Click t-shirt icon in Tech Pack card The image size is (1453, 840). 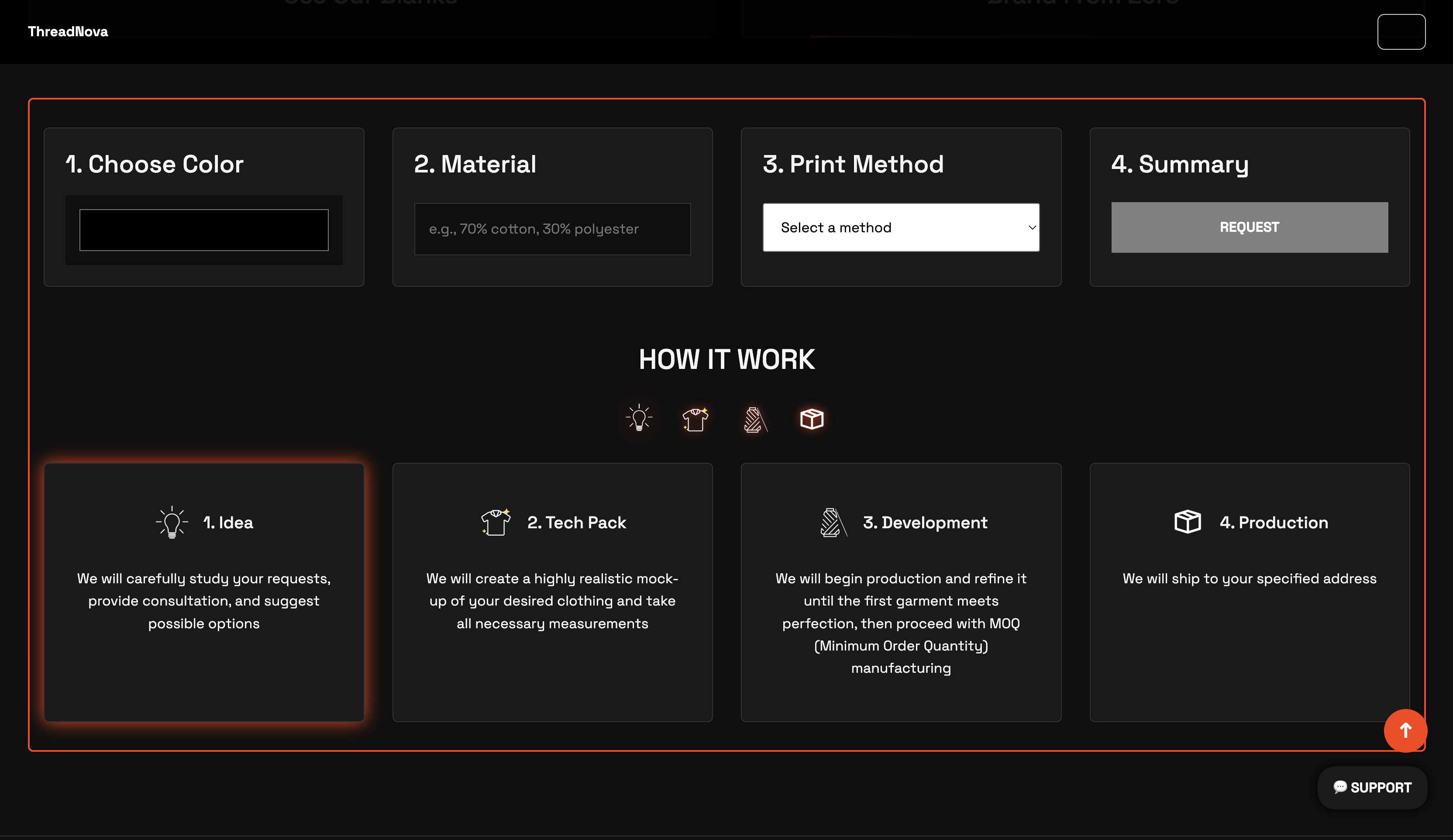(x=496, y=522)
